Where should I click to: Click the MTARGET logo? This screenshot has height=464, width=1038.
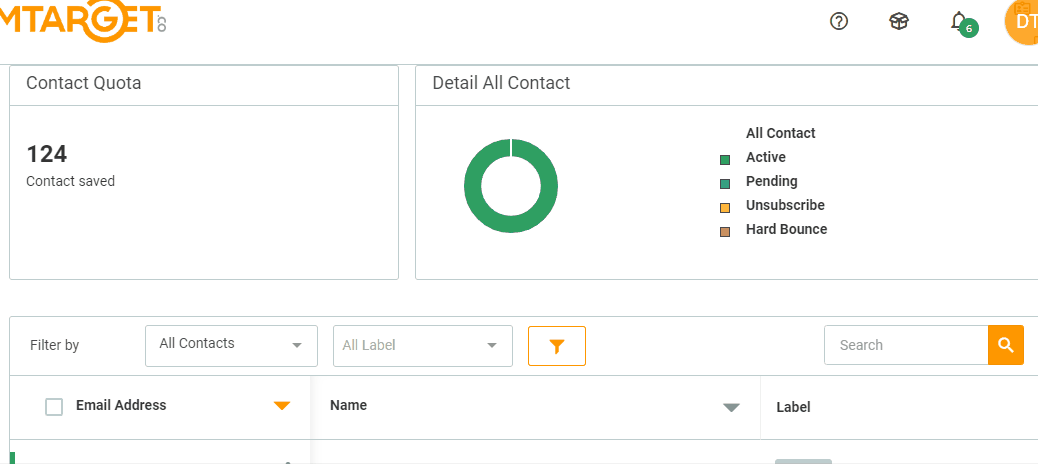click(80, 22)
